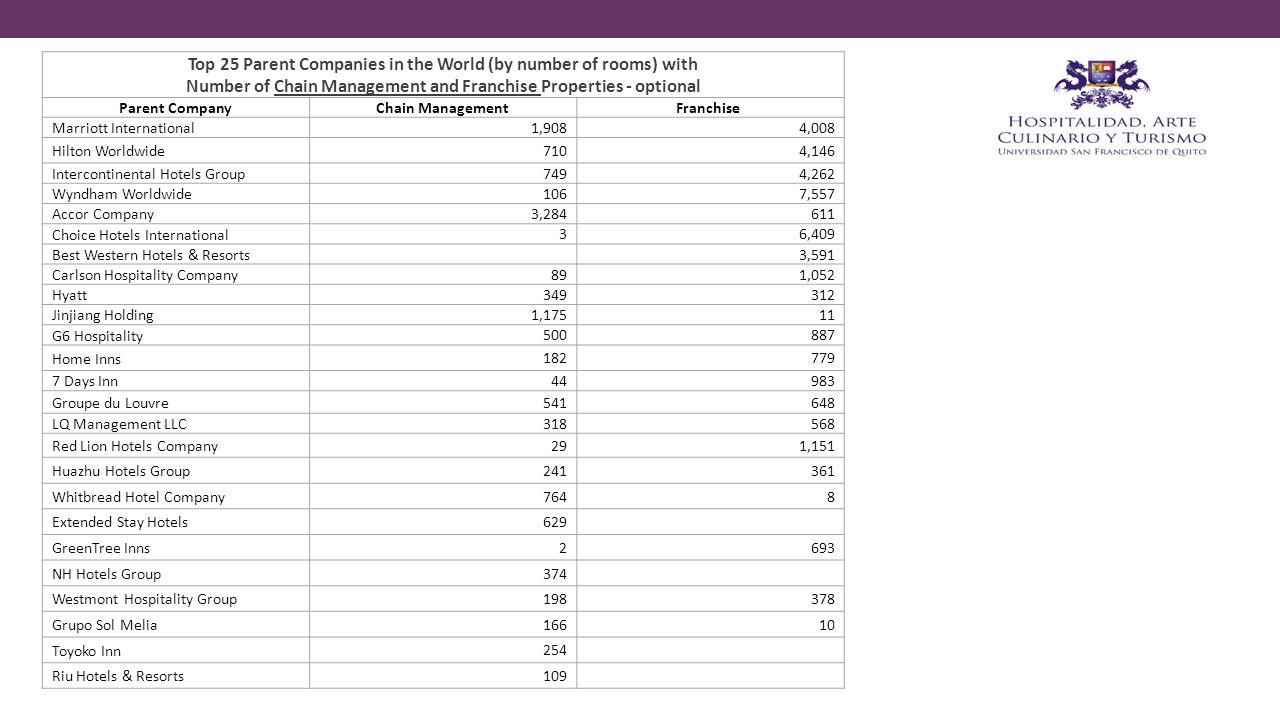Click Huazhu's chain management value 241
This screenshot has width=1280, height=720.
pos(555,471)
